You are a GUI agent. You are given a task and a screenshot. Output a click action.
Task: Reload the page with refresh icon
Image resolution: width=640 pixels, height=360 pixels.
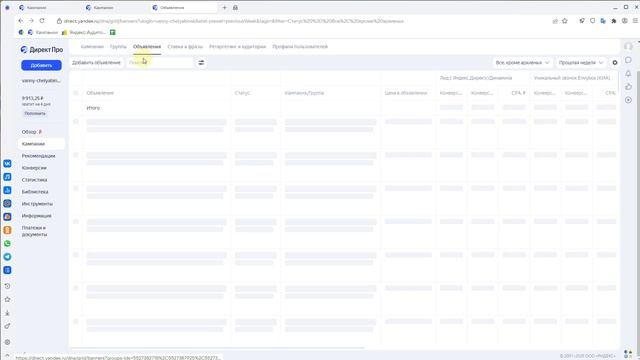42,21
